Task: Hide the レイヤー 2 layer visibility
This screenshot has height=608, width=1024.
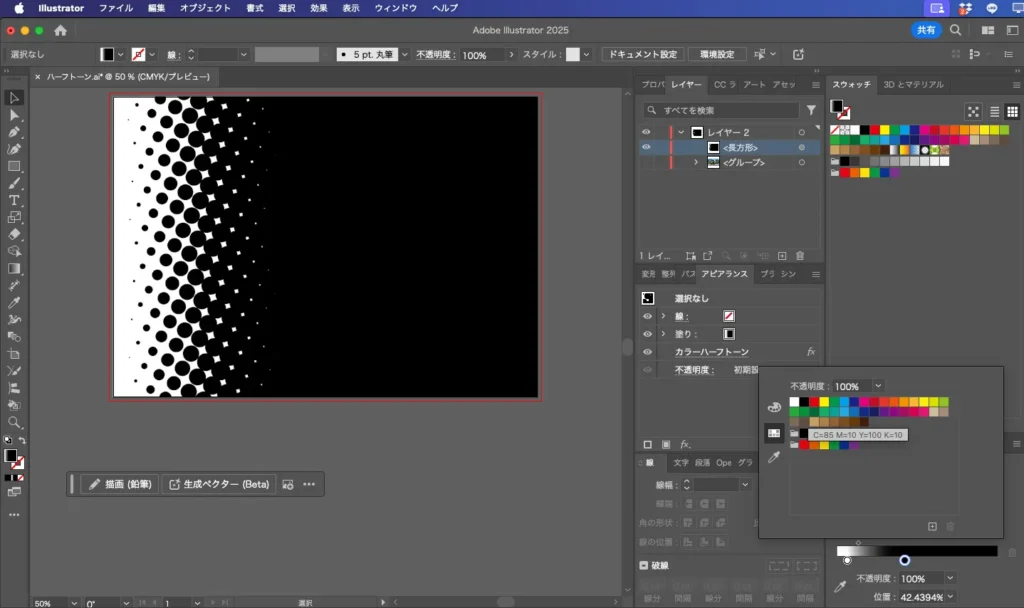Action: click(x=646, y=132)
